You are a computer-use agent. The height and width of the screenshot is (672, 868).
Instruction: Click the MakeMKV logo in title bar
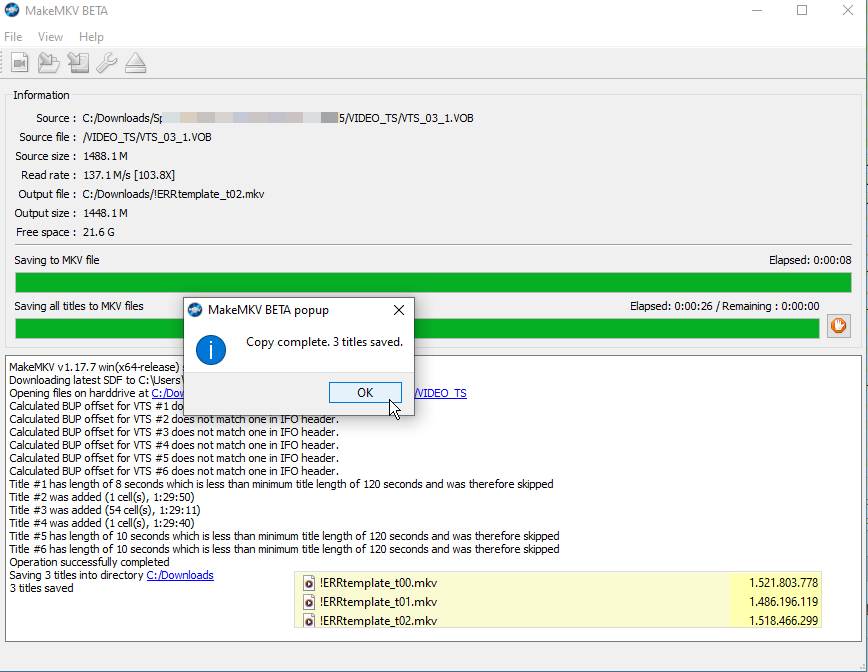click(x=12, y=11)
